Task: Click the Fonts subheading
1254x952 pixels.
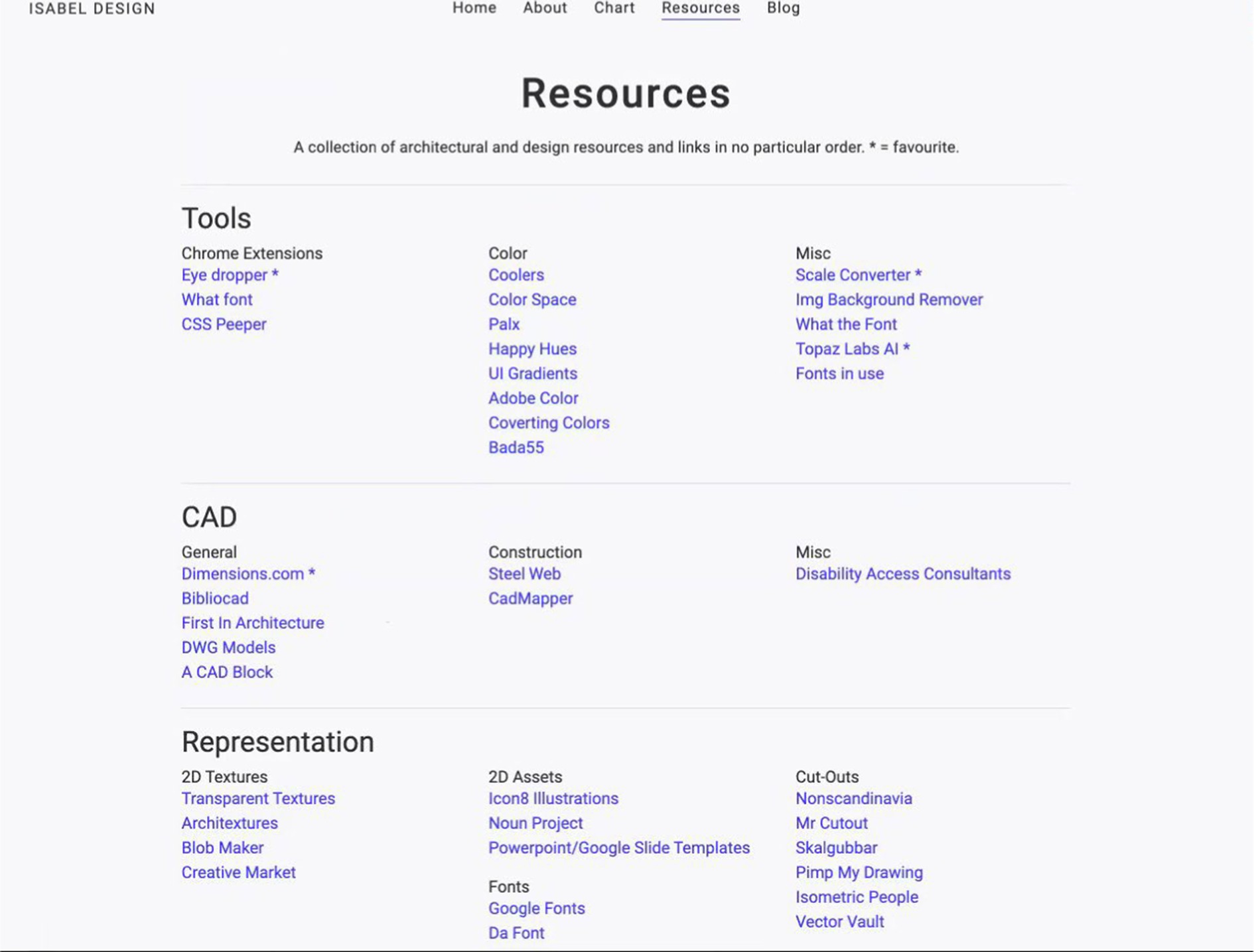Action: point(508,886)
